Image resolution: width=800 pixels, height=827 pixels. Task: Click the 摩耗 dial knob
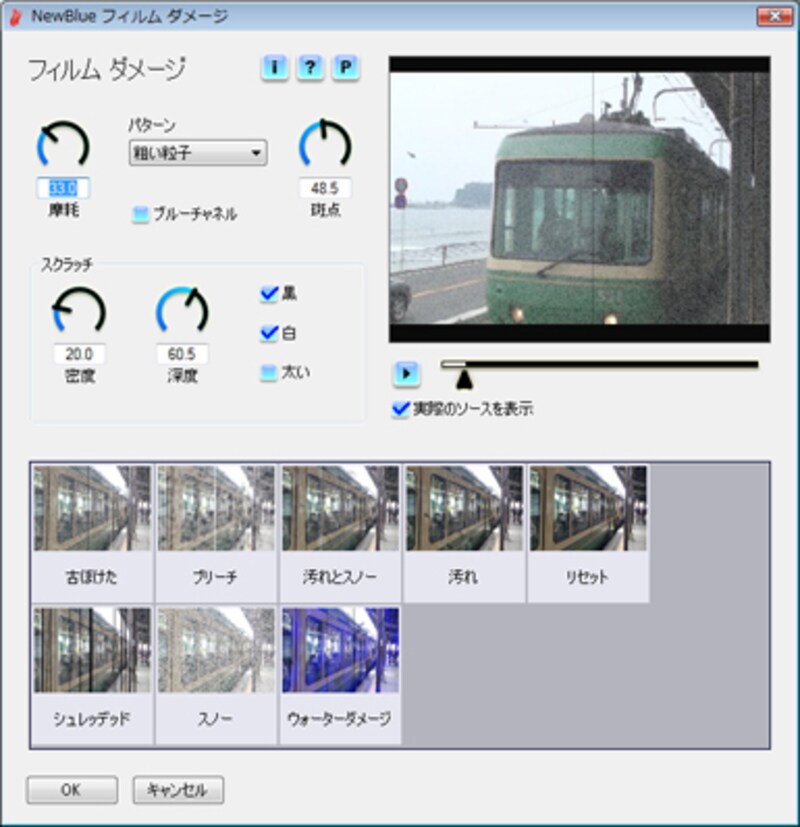click(x=63, y=145)
